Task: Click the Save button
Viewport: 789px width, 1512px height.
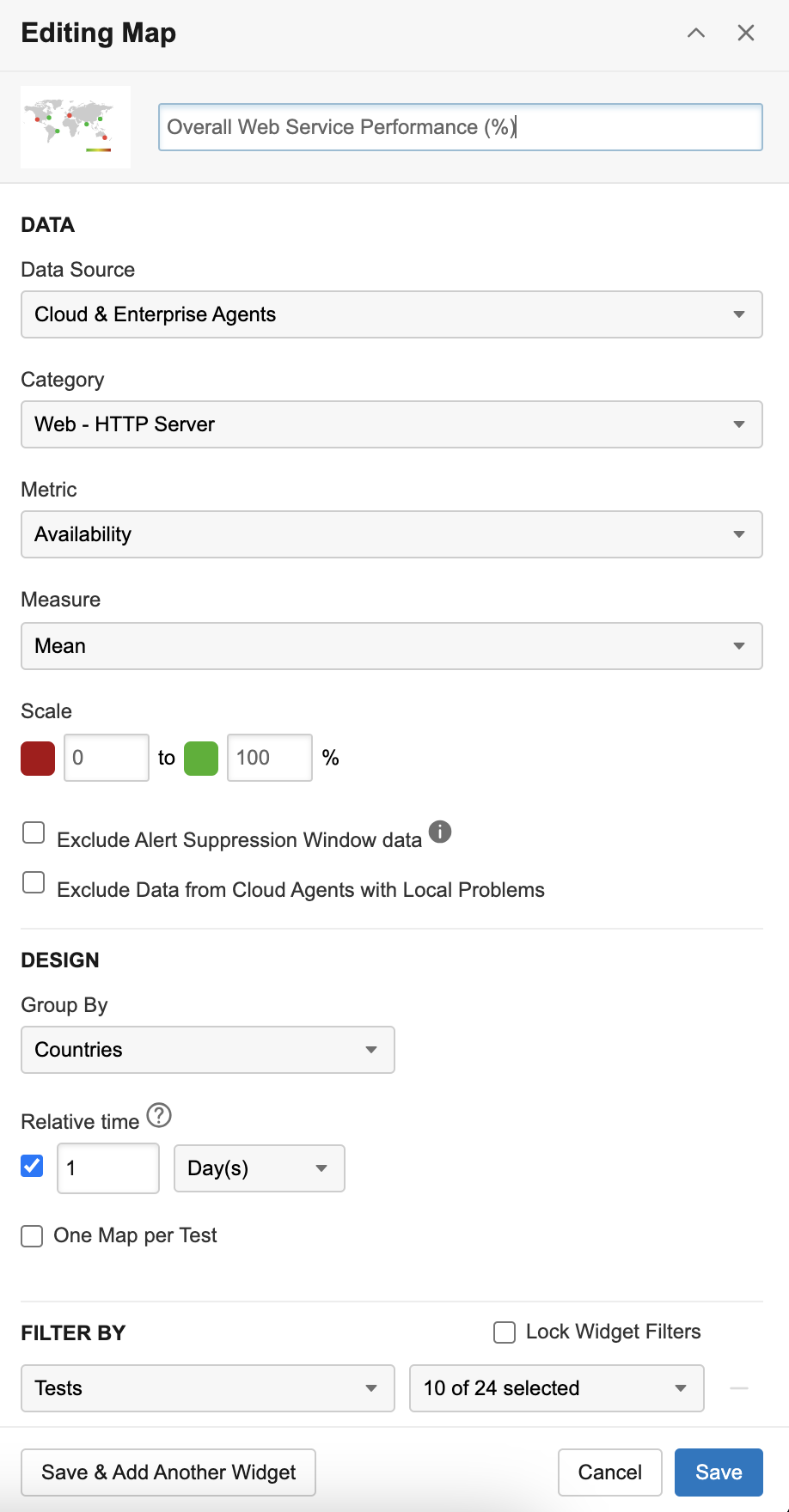Action: pos(719,1472)
